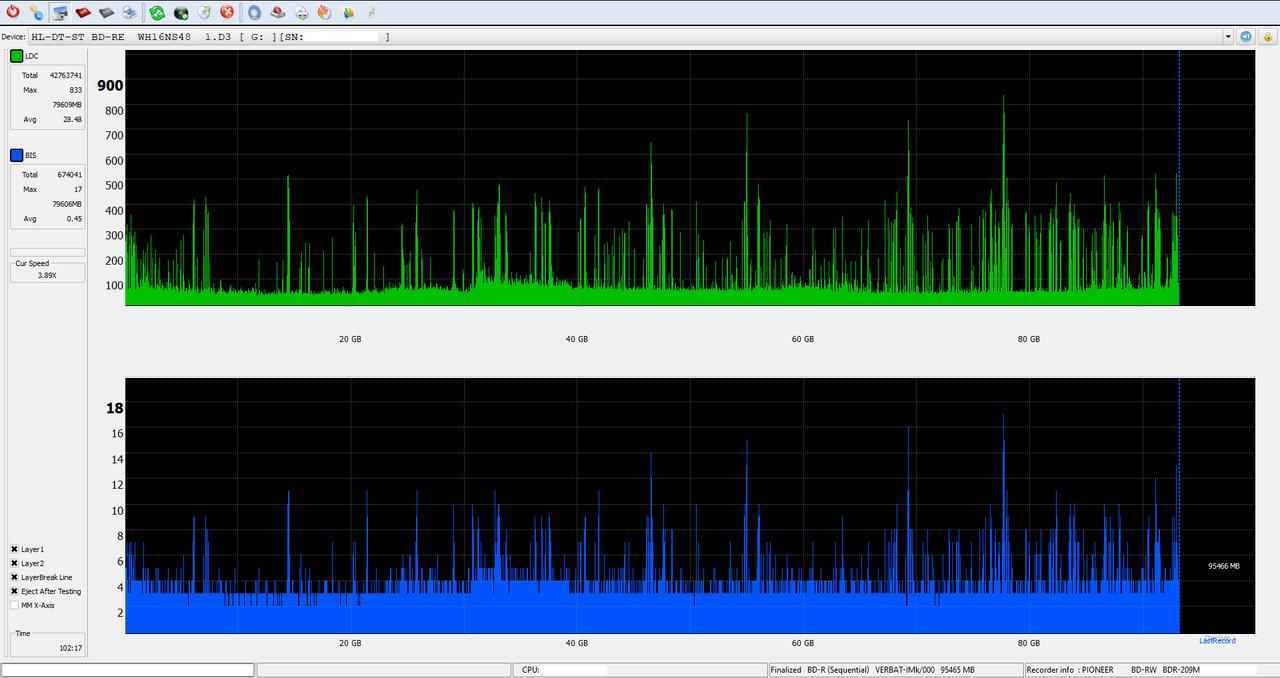Click the red drive toolbar icon
This screenshot has height=678, width=1280.
click(x=83, y=12)
